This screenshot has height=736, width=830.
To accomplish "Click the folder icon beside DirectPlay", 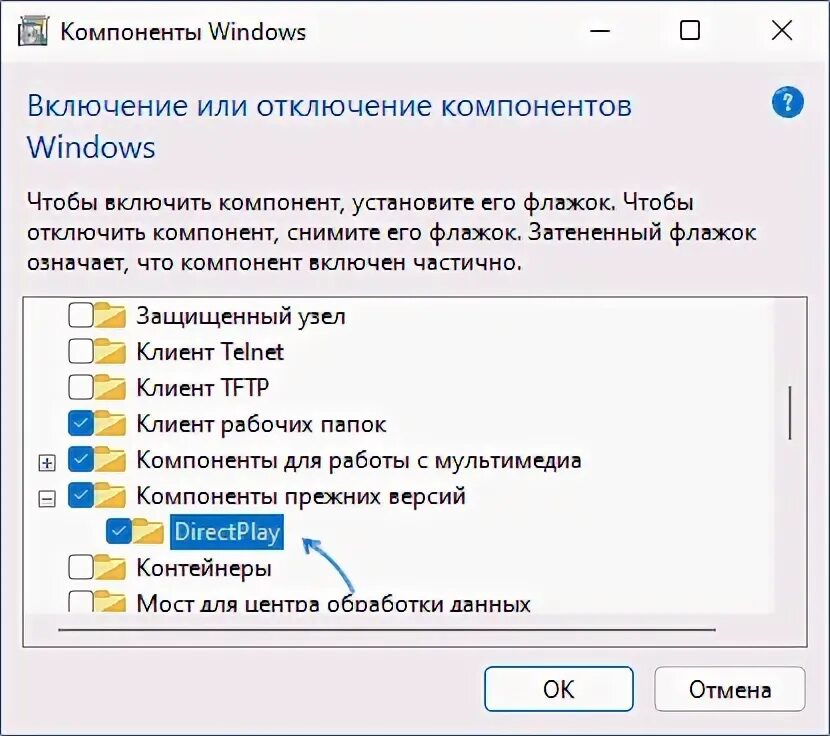I will (148, 531).
